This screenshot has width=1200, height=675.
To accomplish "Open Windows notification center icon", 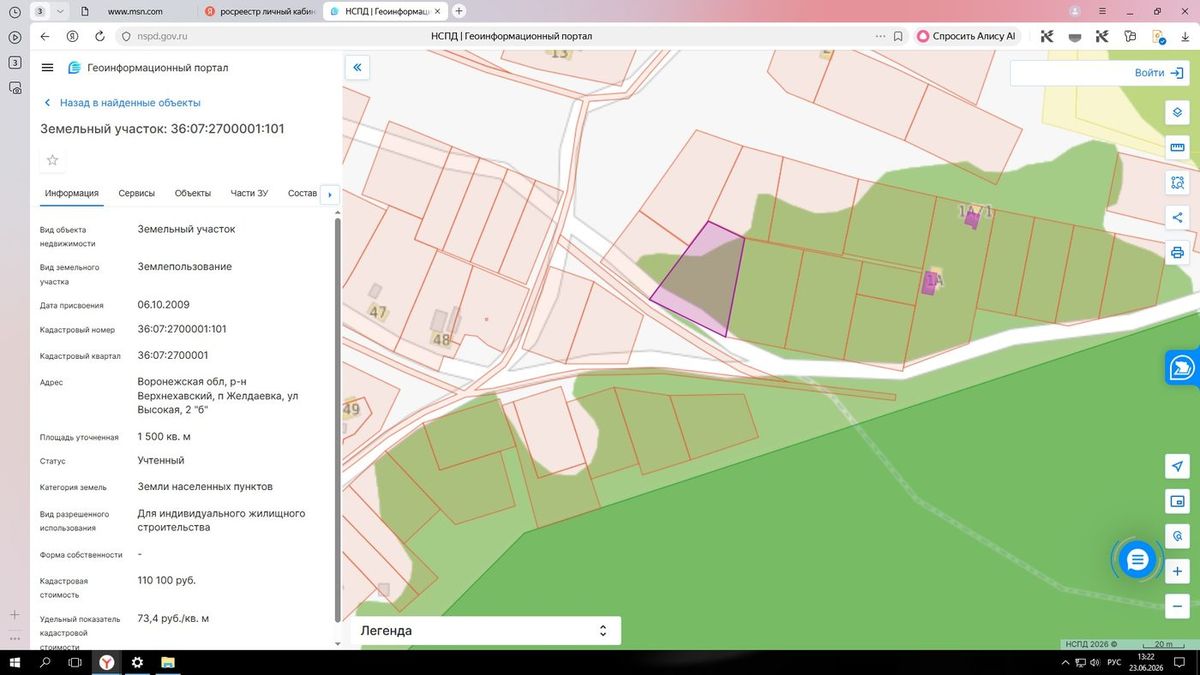I will pyautogui.click(x=1180, y=663).
